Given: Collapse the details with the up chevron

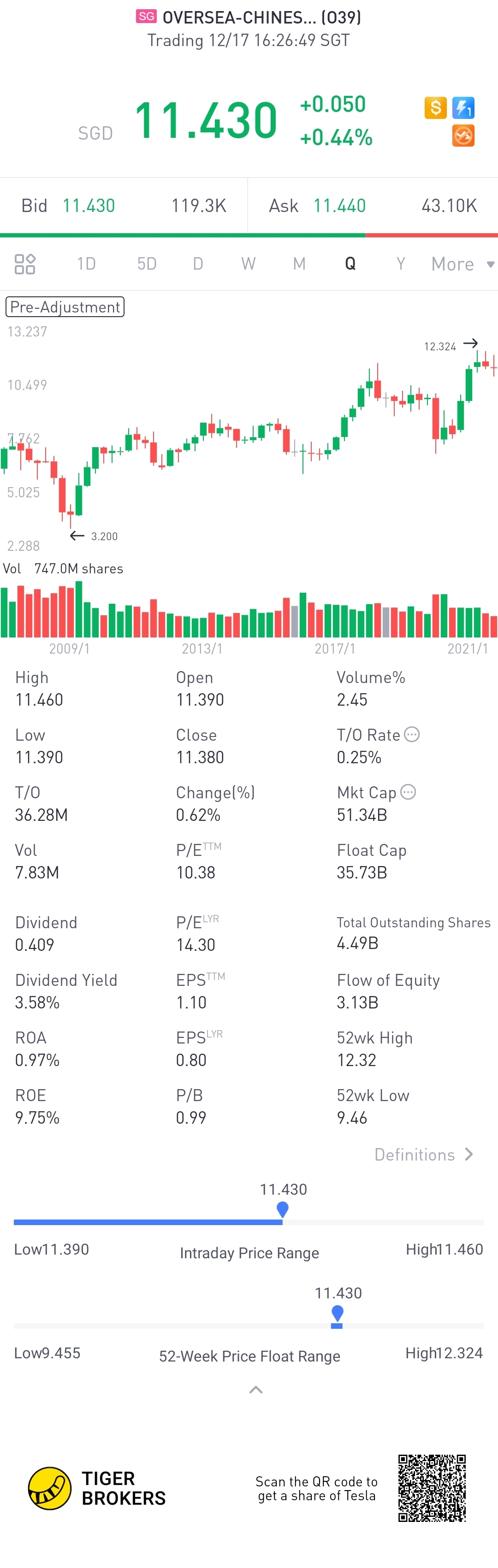Looking at the screenshot, I should pos(256,1389).
